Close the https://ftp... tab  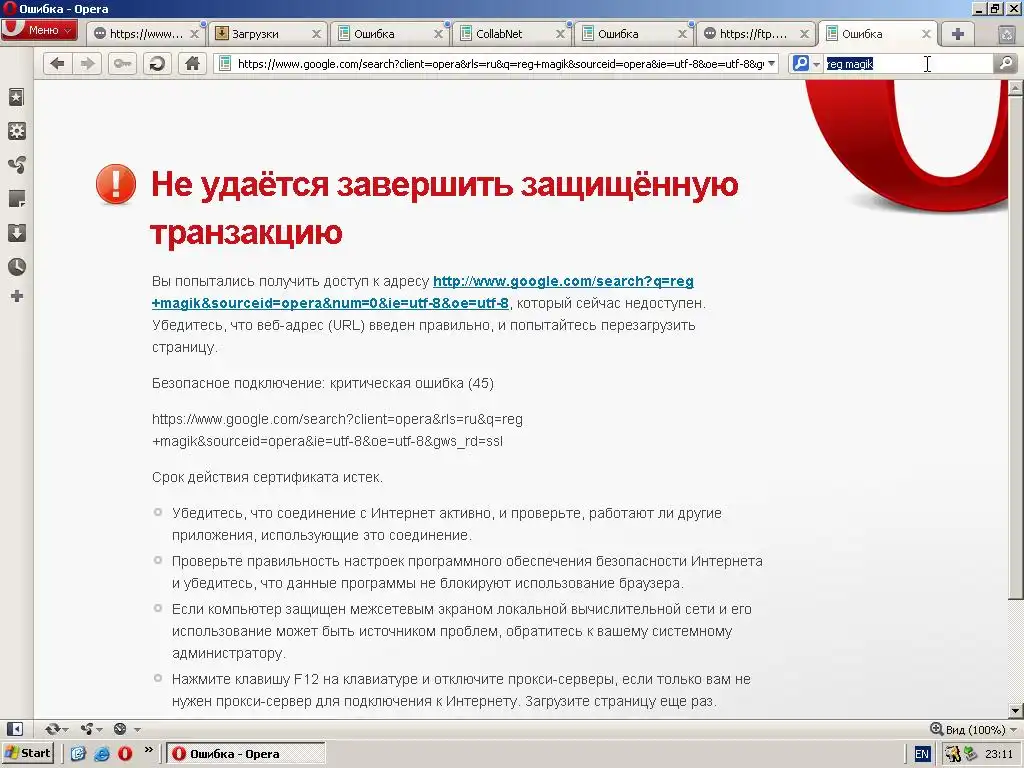(x=804, y=34)
